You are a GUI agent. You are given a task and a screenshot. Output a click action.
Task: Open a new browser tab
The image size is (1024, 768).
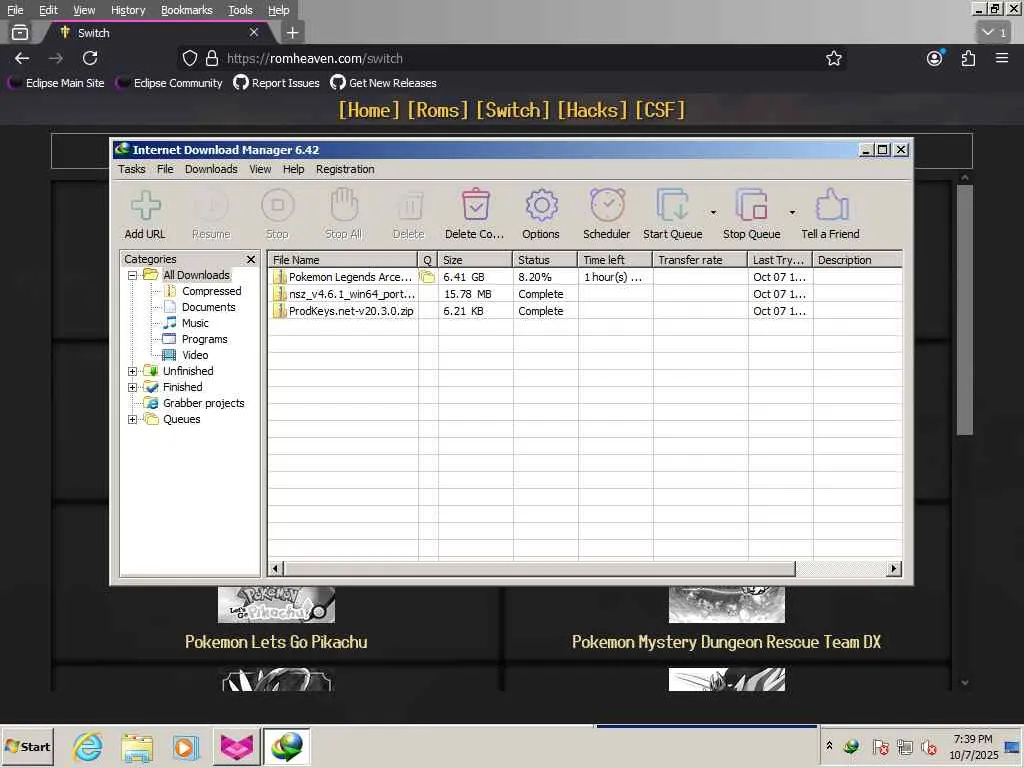tap(293, 33)
